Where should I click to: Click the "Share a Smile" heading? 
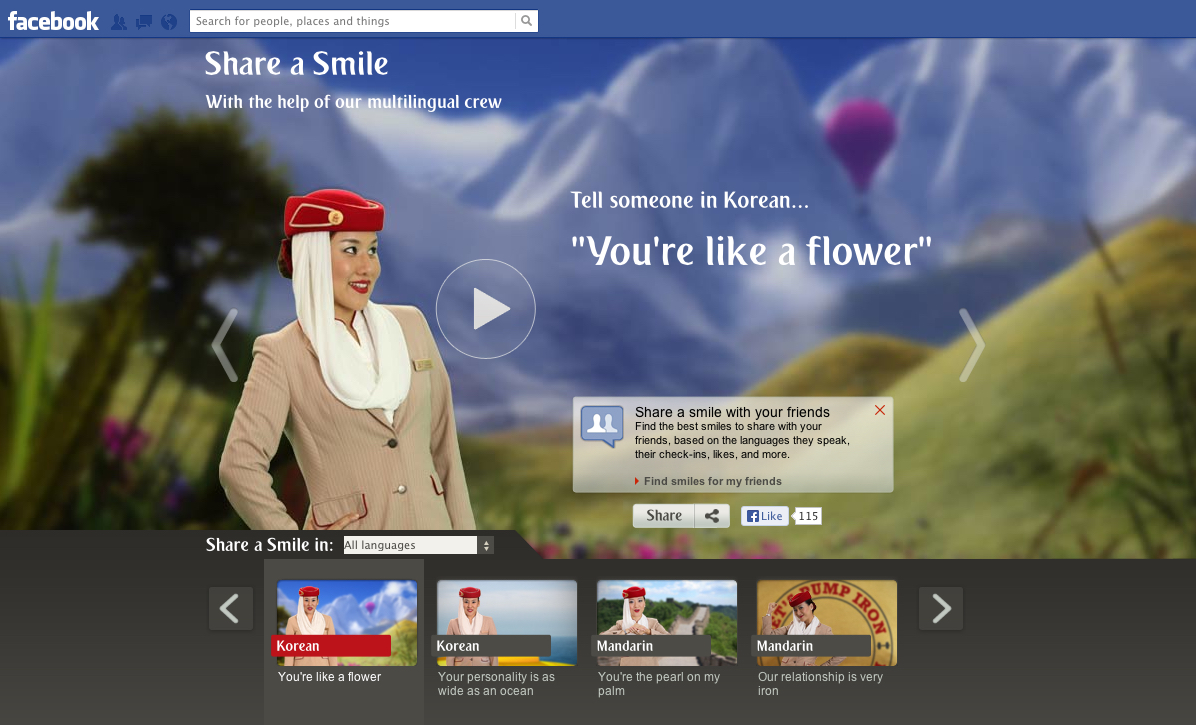[297, 64]
